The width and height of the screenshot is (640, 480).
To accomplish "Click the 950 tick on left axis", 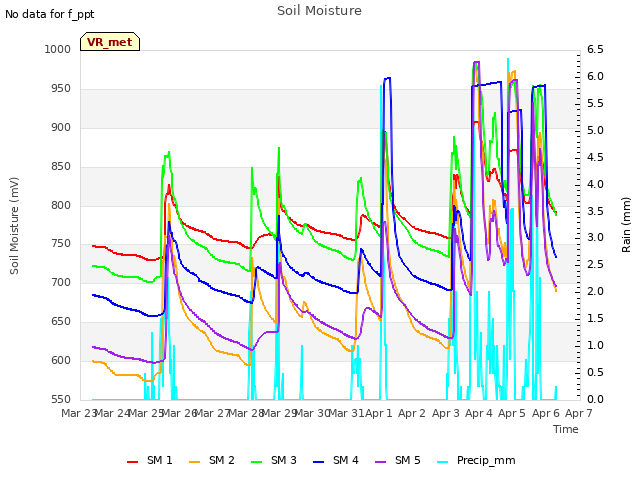I will 61,89.
